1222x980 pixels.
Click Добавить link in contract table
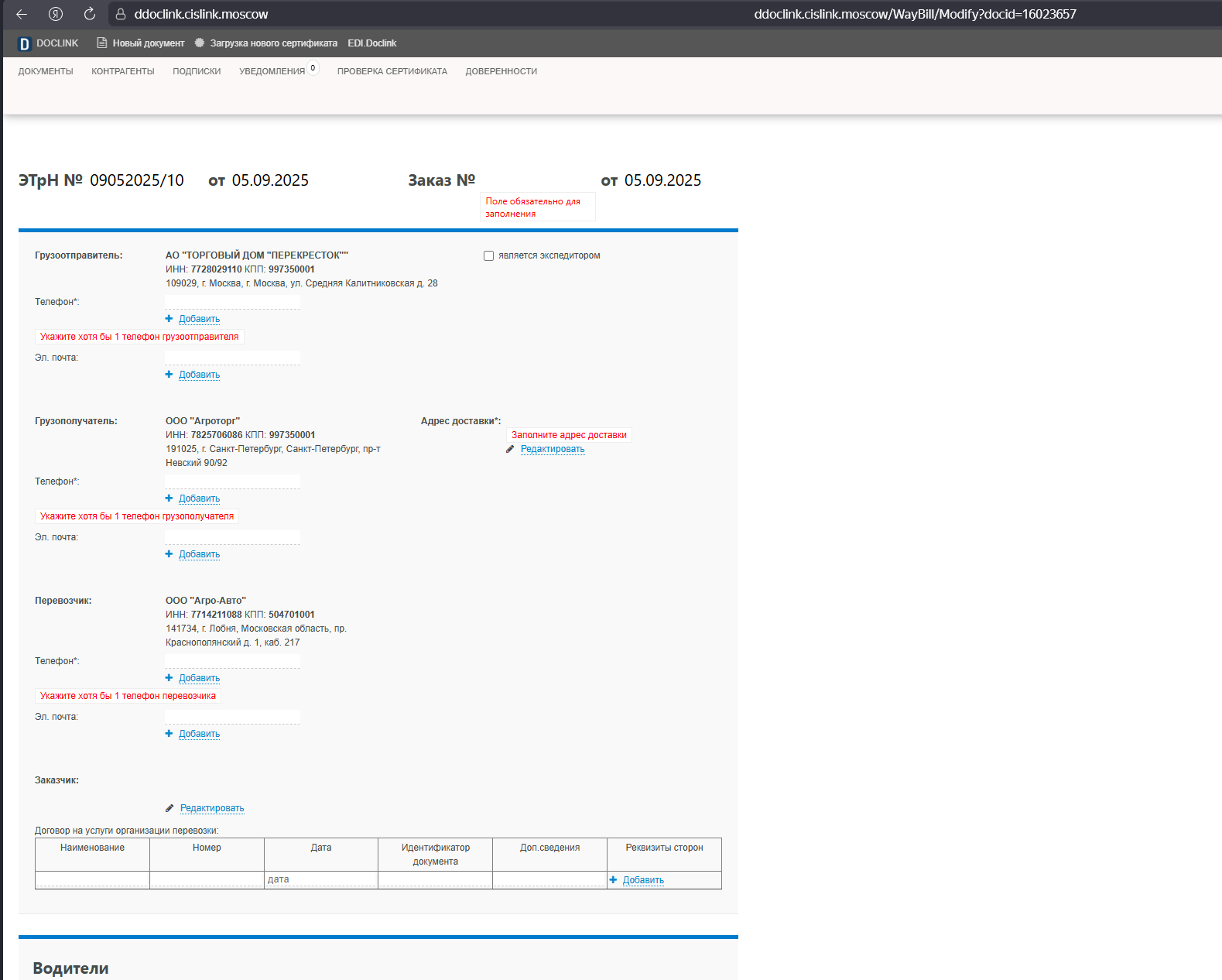[x=644, y=880]
